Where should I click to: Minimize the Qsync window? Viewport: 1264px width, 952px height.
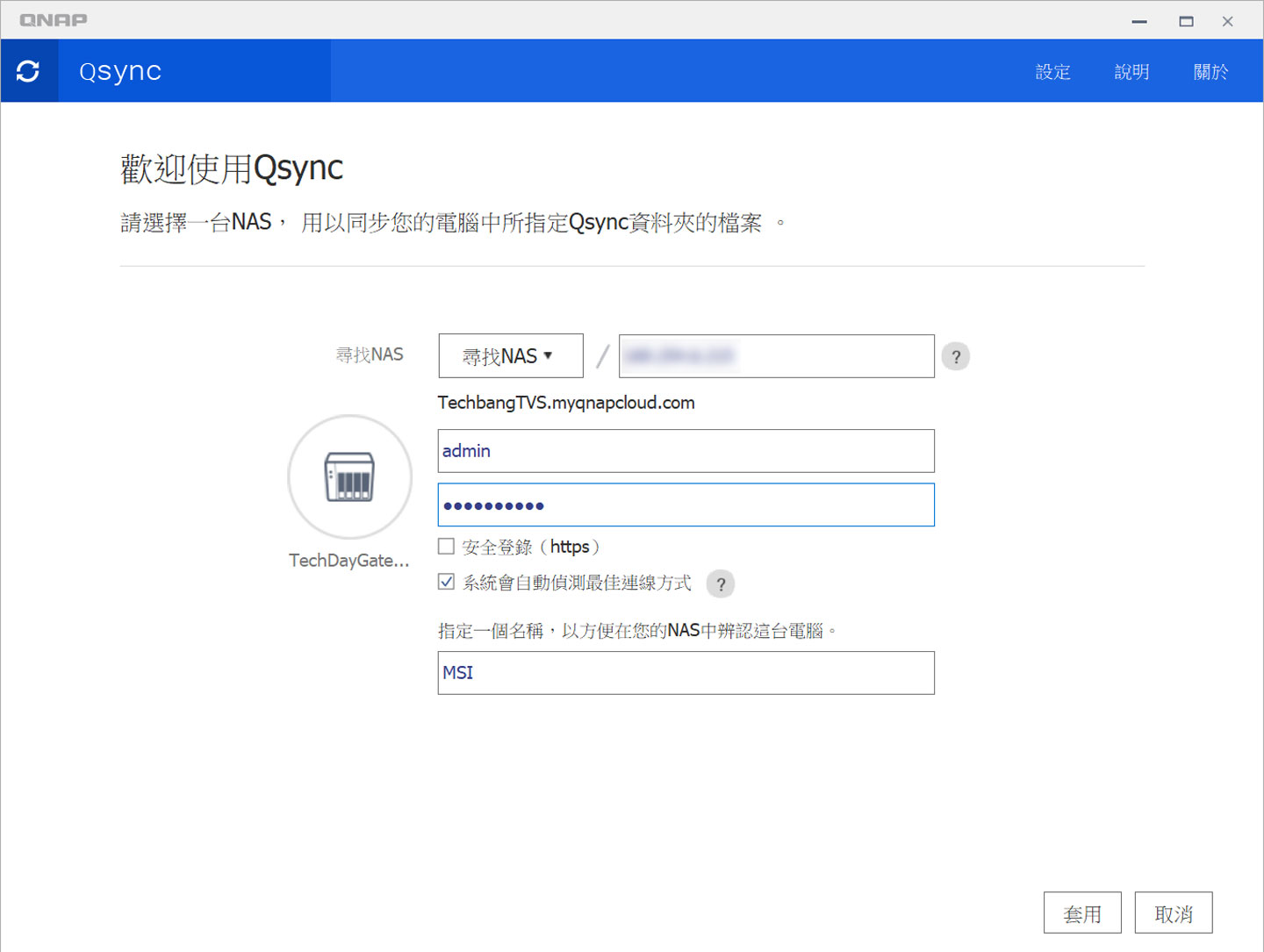(1139, 21)
